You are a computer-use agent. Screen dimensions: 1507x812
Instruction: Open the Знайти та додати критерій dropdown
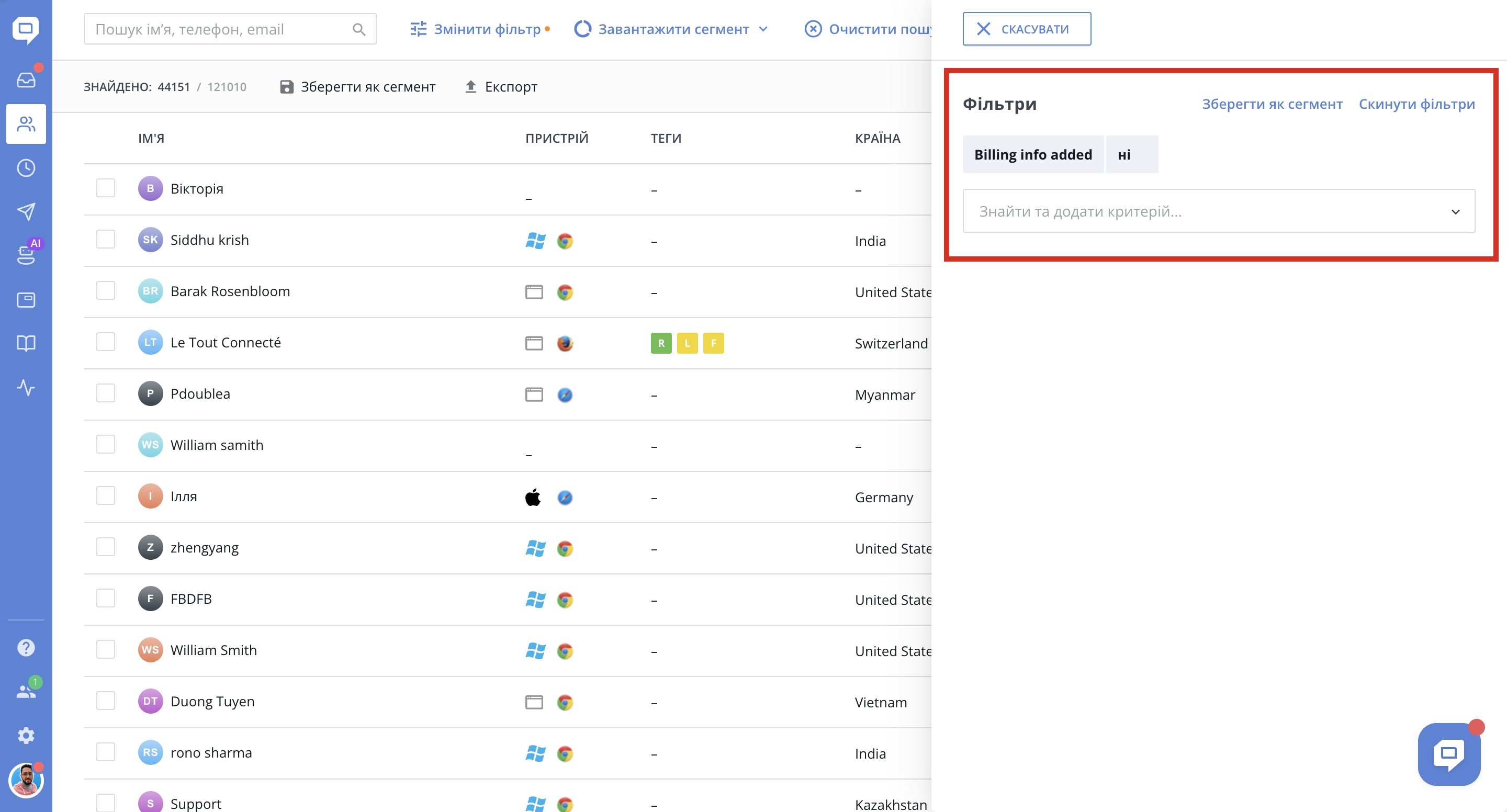pos(1218,211)
